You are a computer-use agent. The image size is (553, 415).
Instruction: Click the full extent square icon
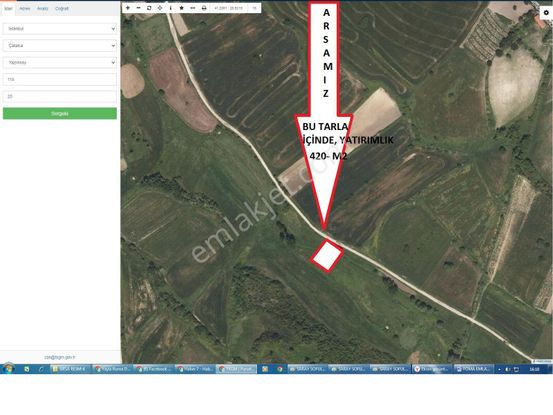149,8
